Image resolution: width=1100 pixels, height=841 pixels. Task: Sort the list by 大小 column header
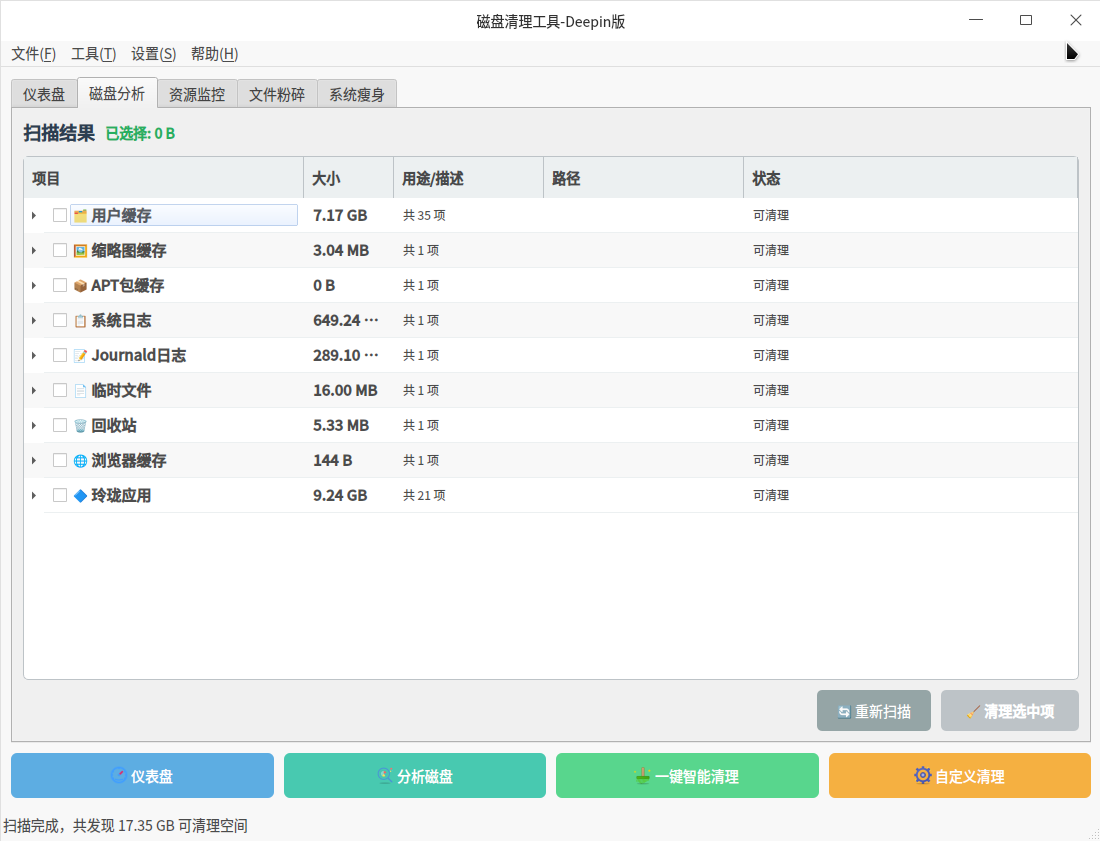coord(347,179)
